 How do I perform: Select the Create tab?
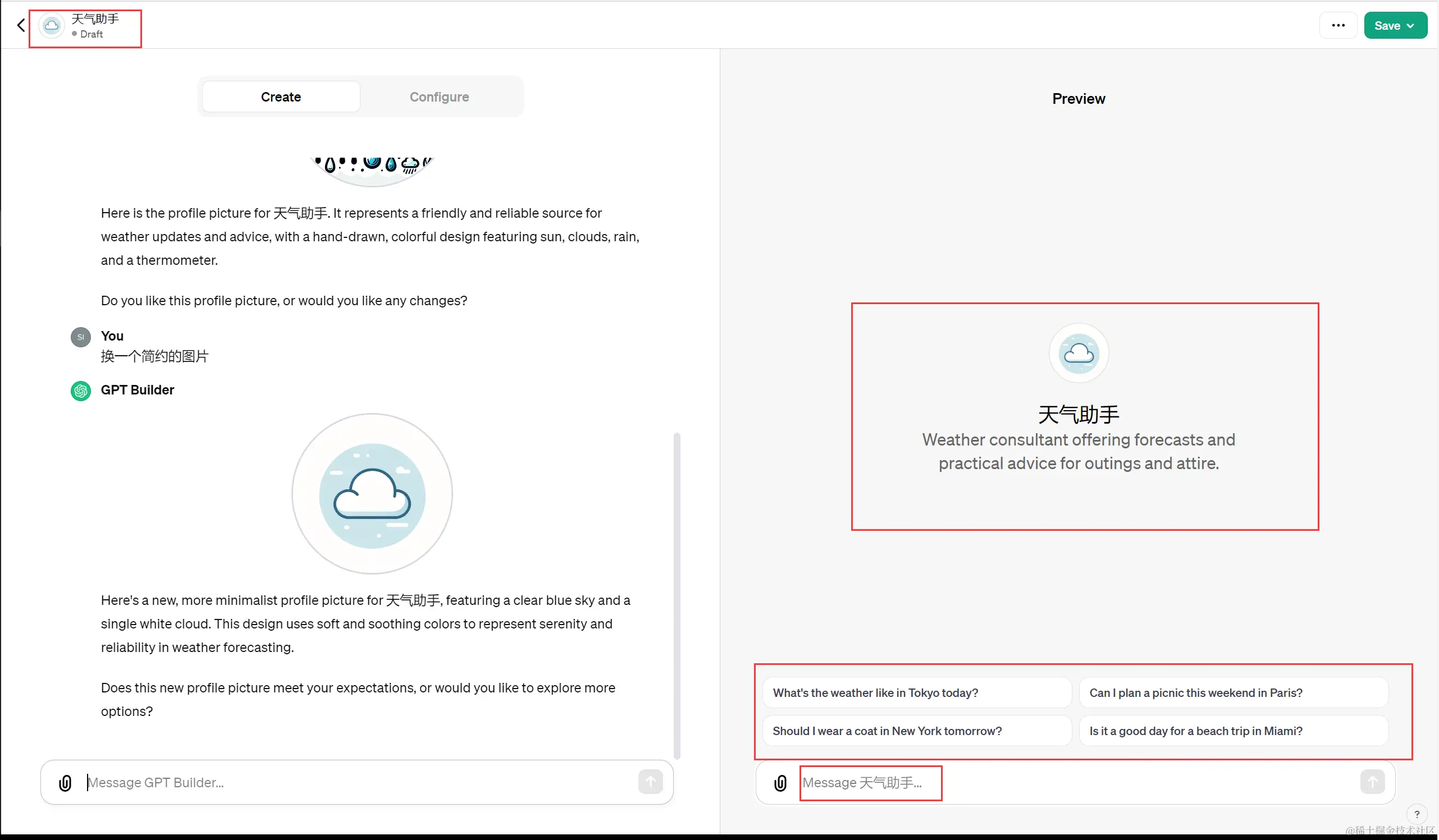tap(281, 97)
